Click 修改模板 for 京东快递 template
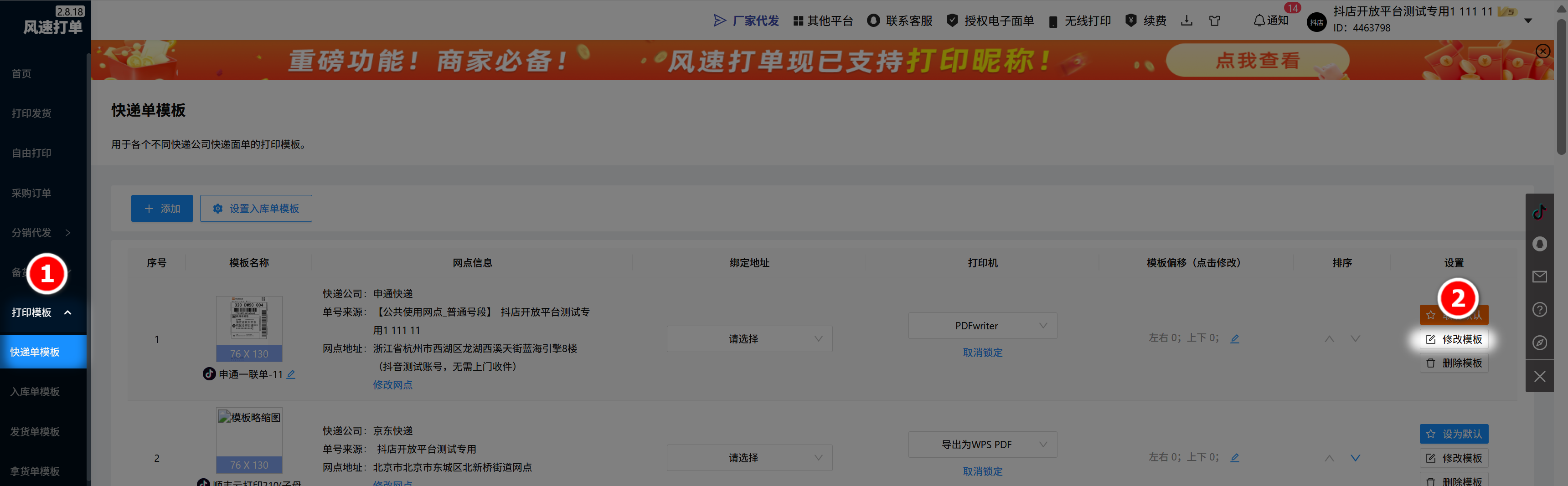This screenshot has height=486, width=1568. tap(1454, 458)
